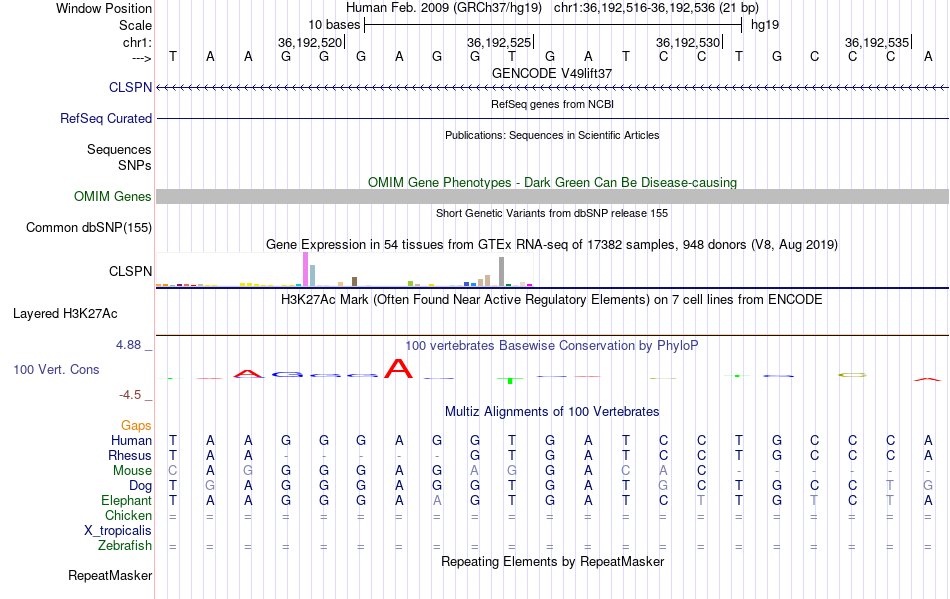Screen dimensions: 950x599
Task: Select the Human species row label
Action: tap(131, 440)
